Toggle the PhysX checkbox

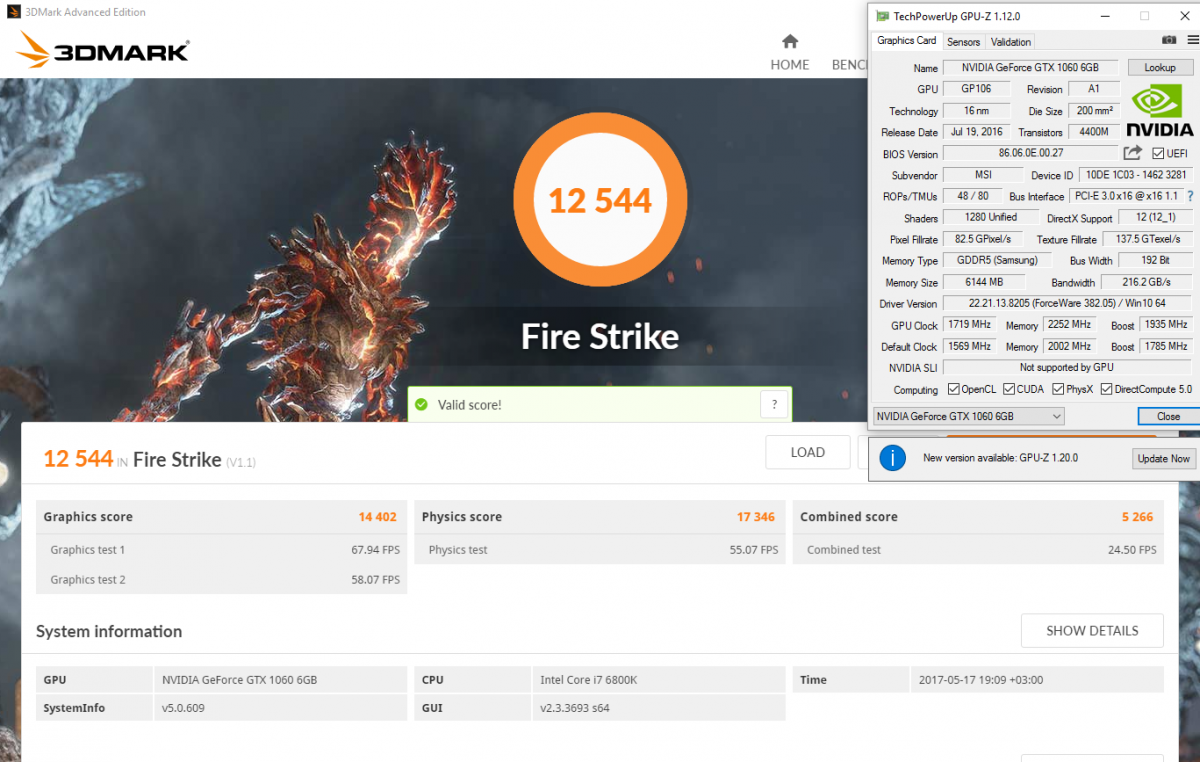[x=1057, y=389]
